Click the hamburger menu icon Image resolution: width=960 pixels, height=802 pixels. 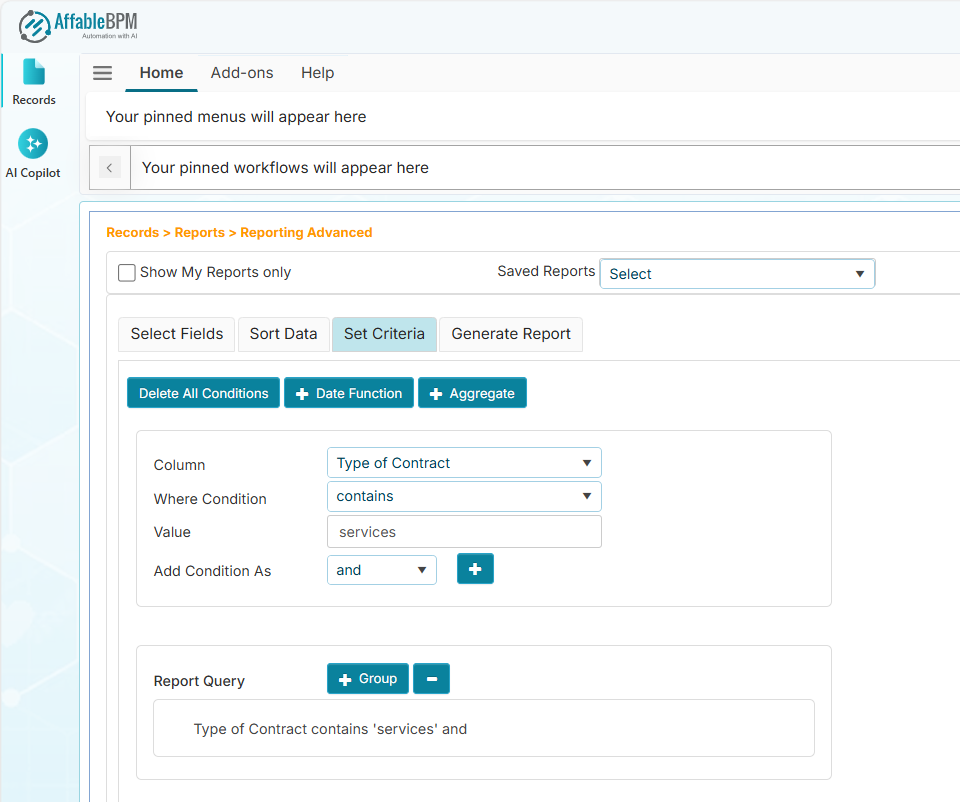pyautogui.click(x=103, y=72)
